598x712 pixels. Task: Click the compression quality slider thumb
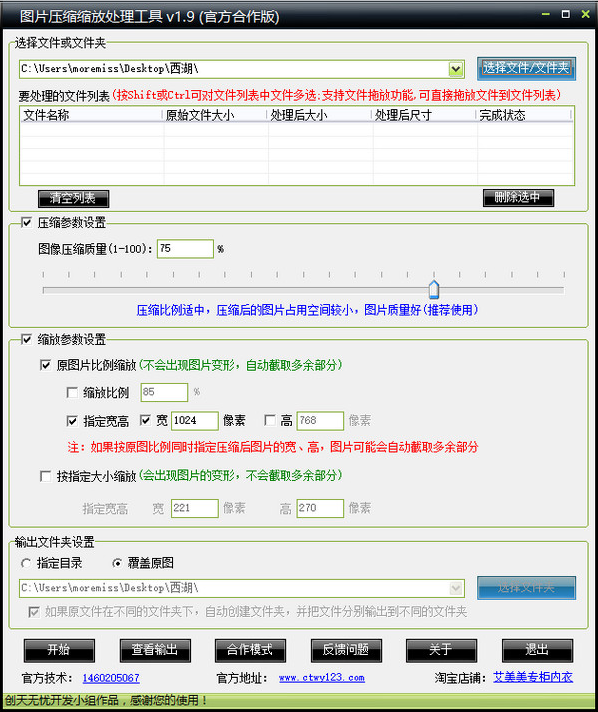[434, 289]
